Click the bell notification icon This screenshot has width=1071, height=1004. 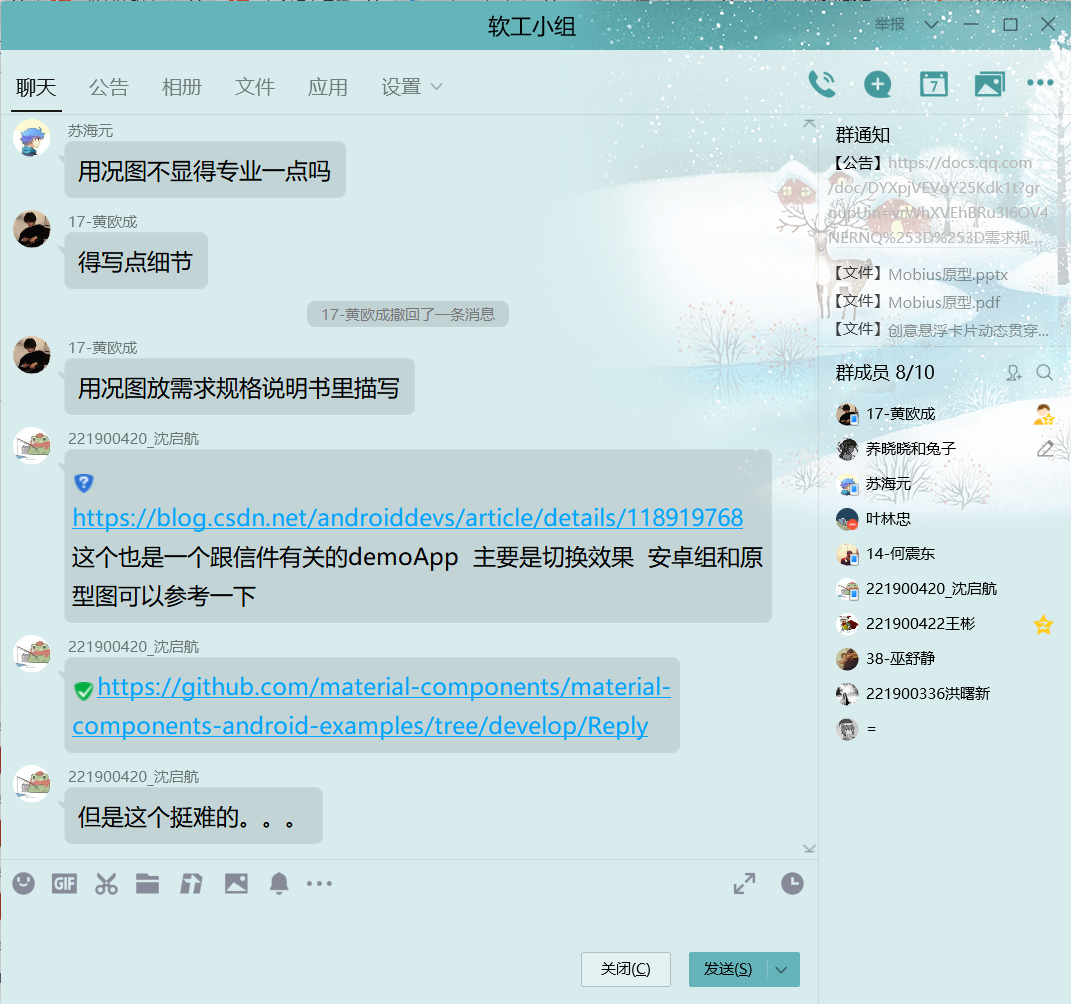(x=279, y=884)
